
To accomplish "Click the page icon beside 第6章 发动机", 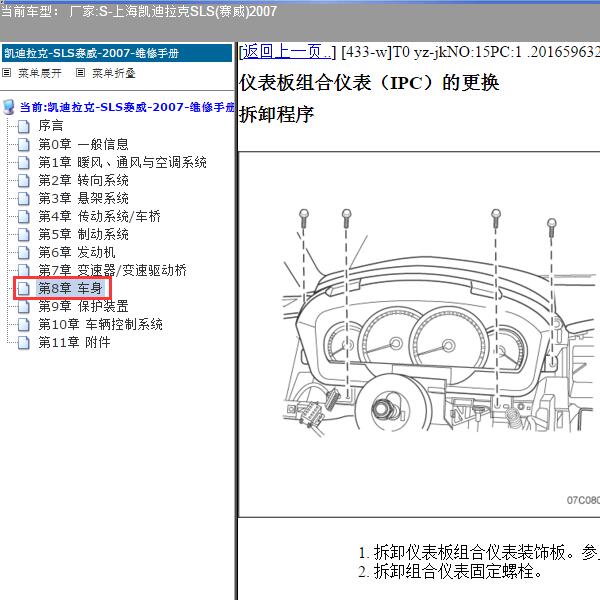I will tap(24, 253).
